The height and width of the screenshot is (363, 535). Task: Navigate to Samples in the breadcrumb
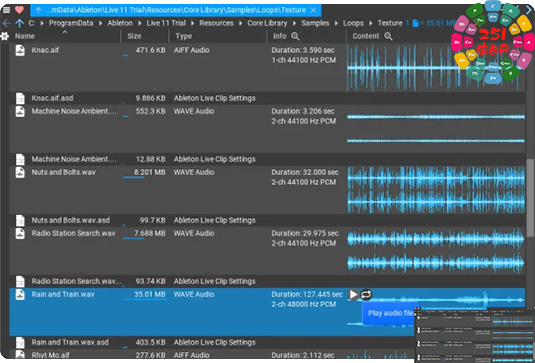315,23
